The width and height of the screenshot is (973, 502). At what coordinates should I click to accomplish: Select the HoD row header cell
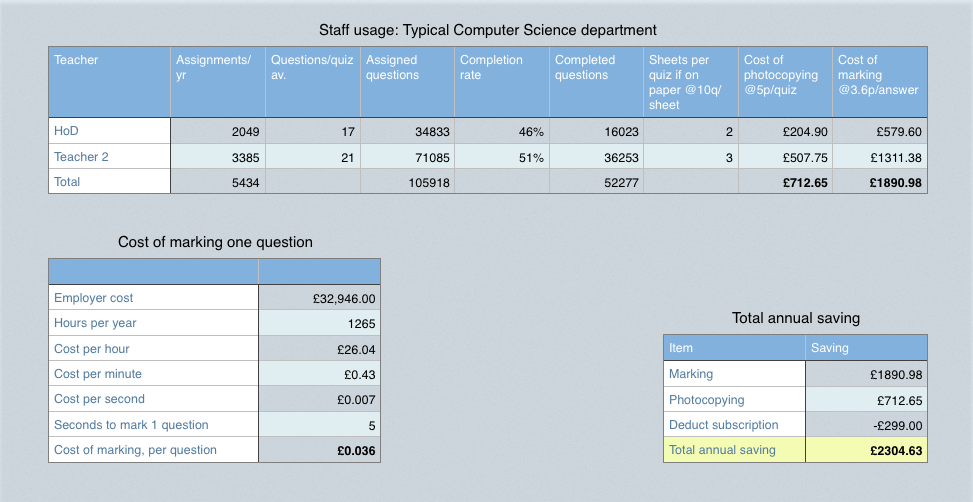108,131
